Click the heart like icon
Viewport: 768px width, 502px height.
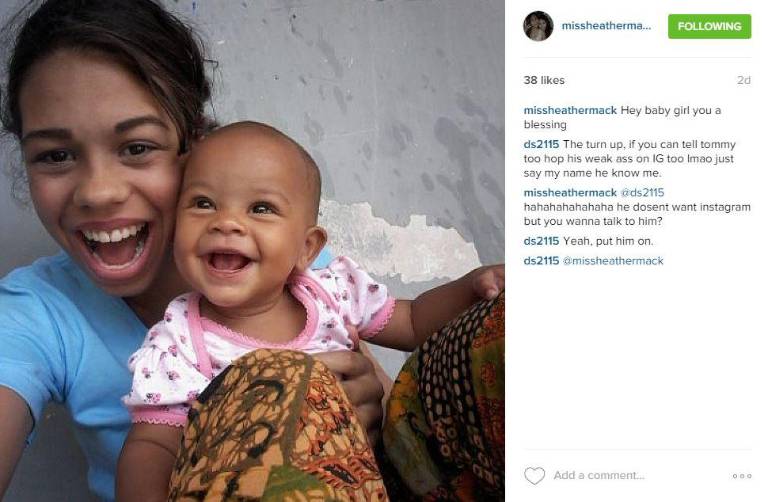tap(534, 476)
